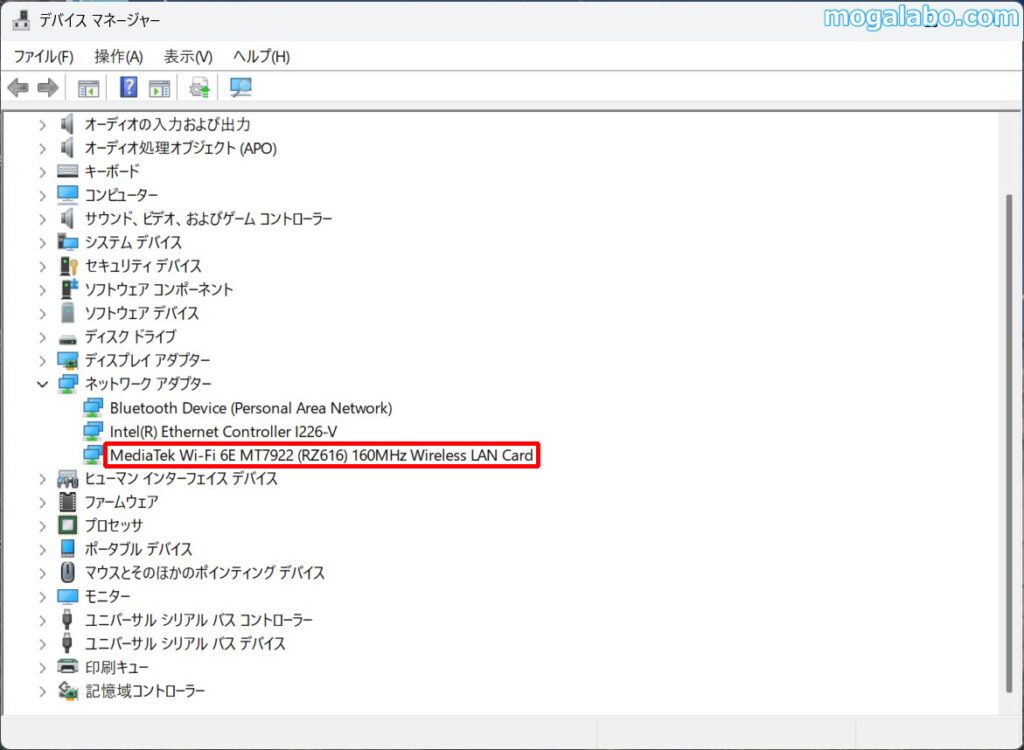1024x750 pixels.
Task: Click the Forward arrow toolbar icon
Action: click(x=48, y=87)
